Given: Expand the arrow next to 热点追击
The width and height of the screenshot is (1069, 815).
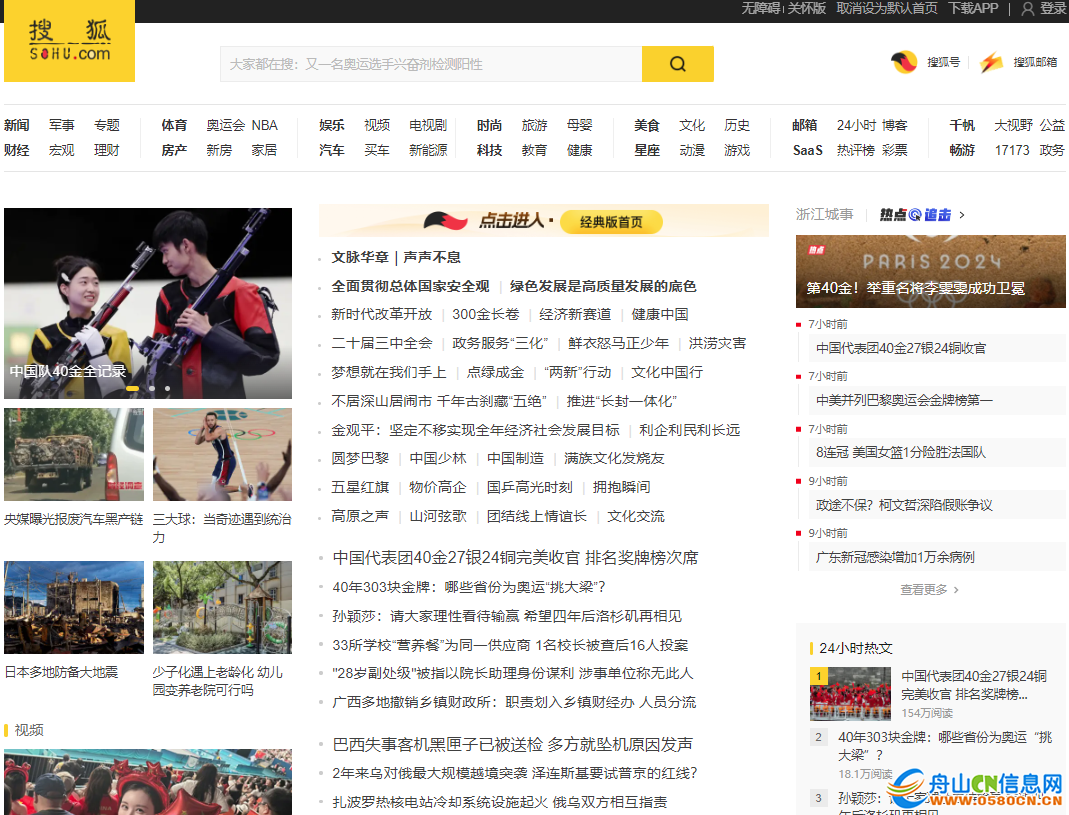Looking at the screenshot, I should click(962, 215).
